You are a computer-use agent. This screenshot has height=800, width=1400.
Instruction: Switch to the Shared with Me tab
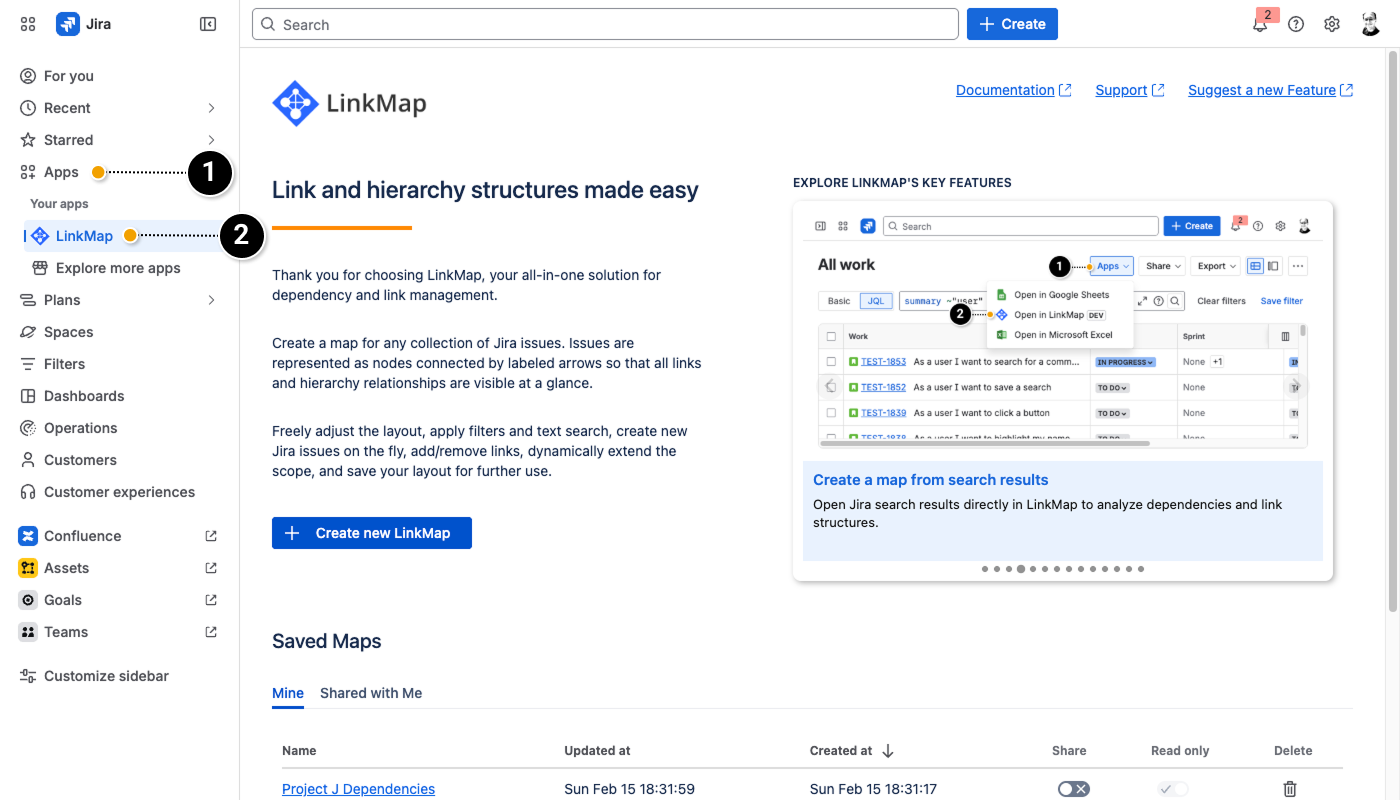[371, 693]
